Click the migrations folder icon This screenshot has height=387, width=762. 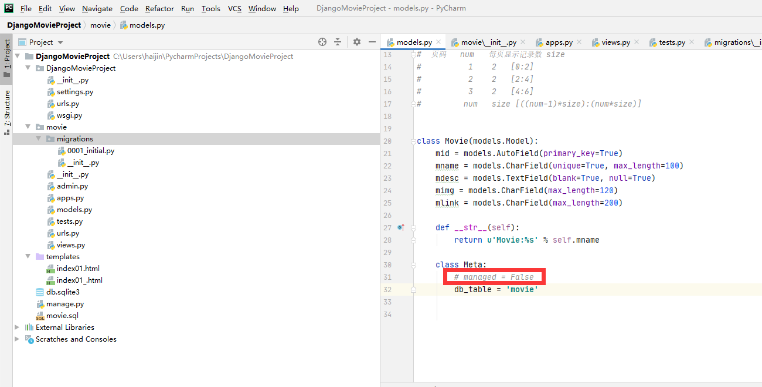[50, 139]
